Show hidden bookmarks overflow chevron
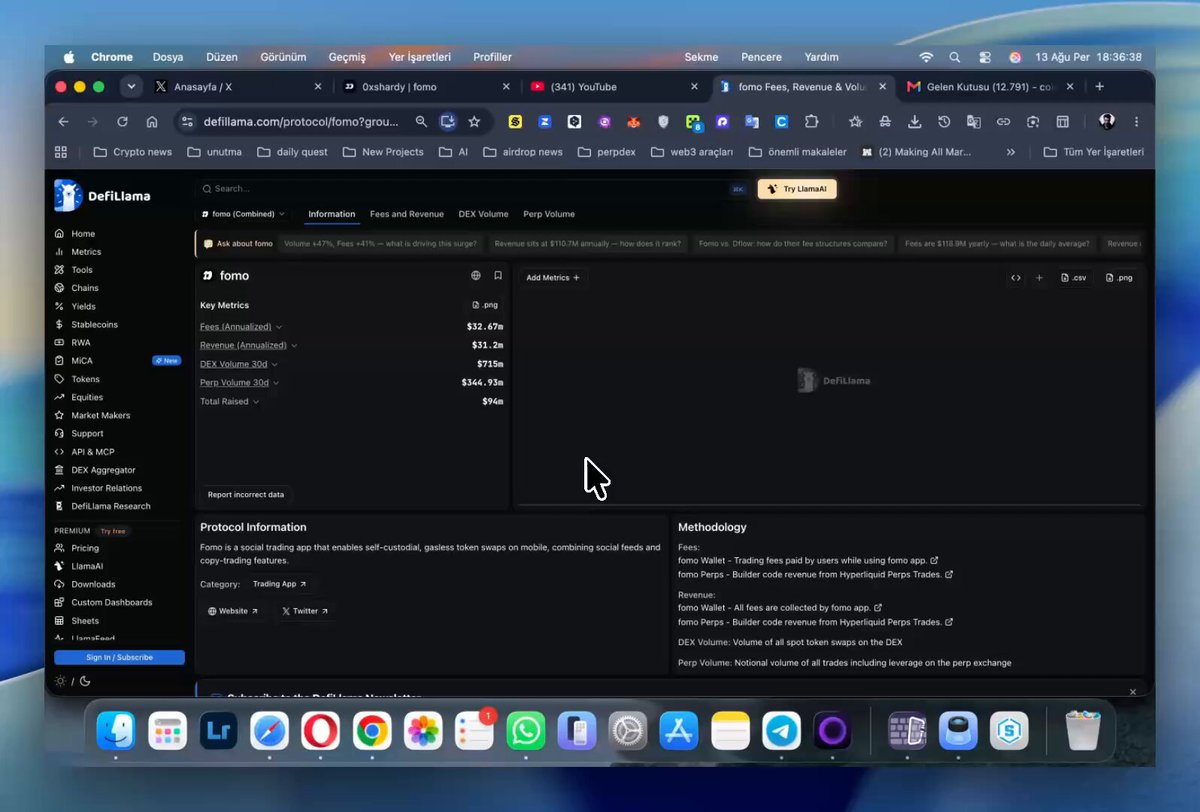 (1010, 152)
